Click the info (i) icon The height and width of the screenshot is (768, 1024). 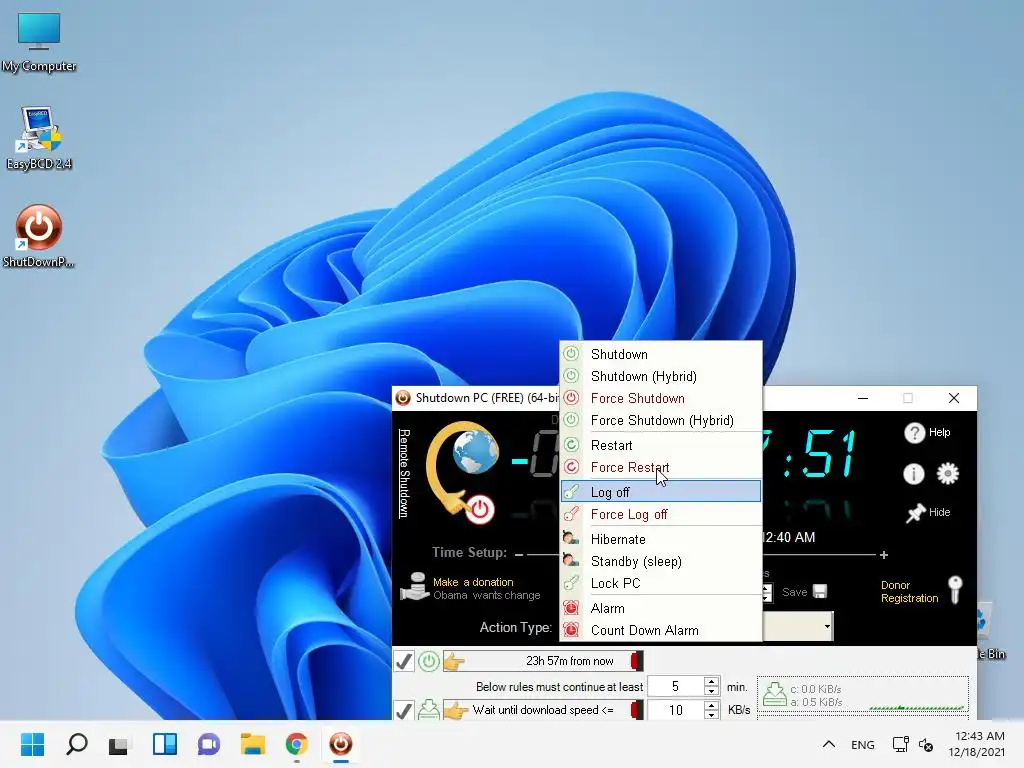pyautogui.click(x=913, y=473)
